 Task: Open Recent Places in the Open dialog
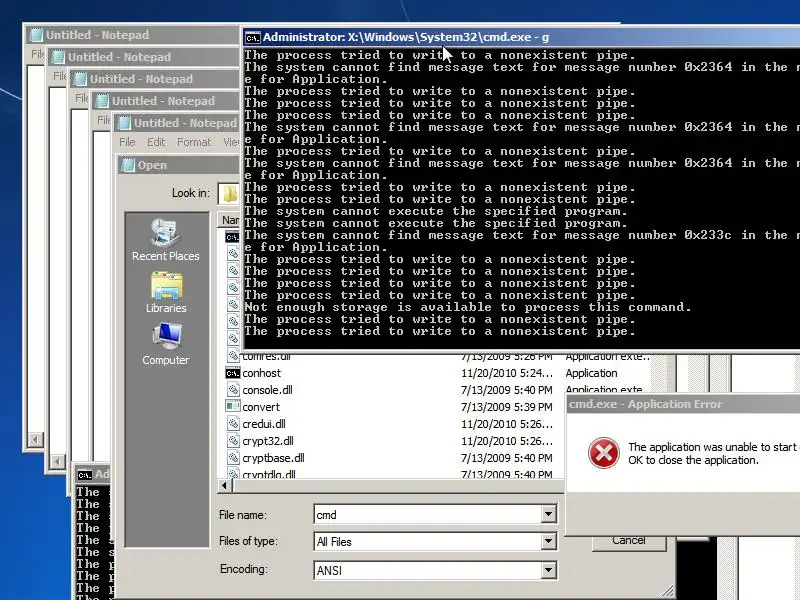point(165,240)
